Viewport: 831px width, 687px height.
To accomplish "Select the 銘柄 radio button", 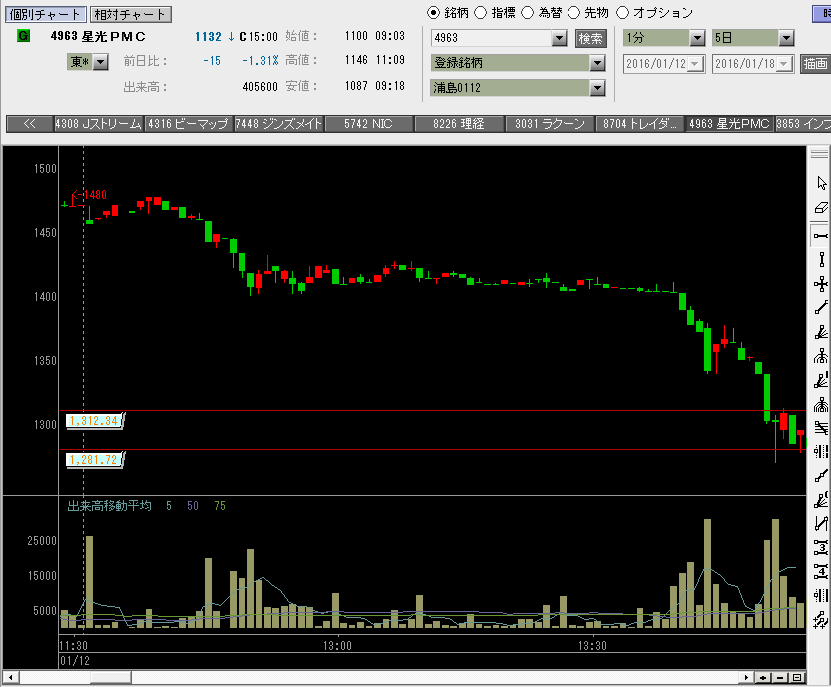I will pyautogui.click(x=433, y=12).
